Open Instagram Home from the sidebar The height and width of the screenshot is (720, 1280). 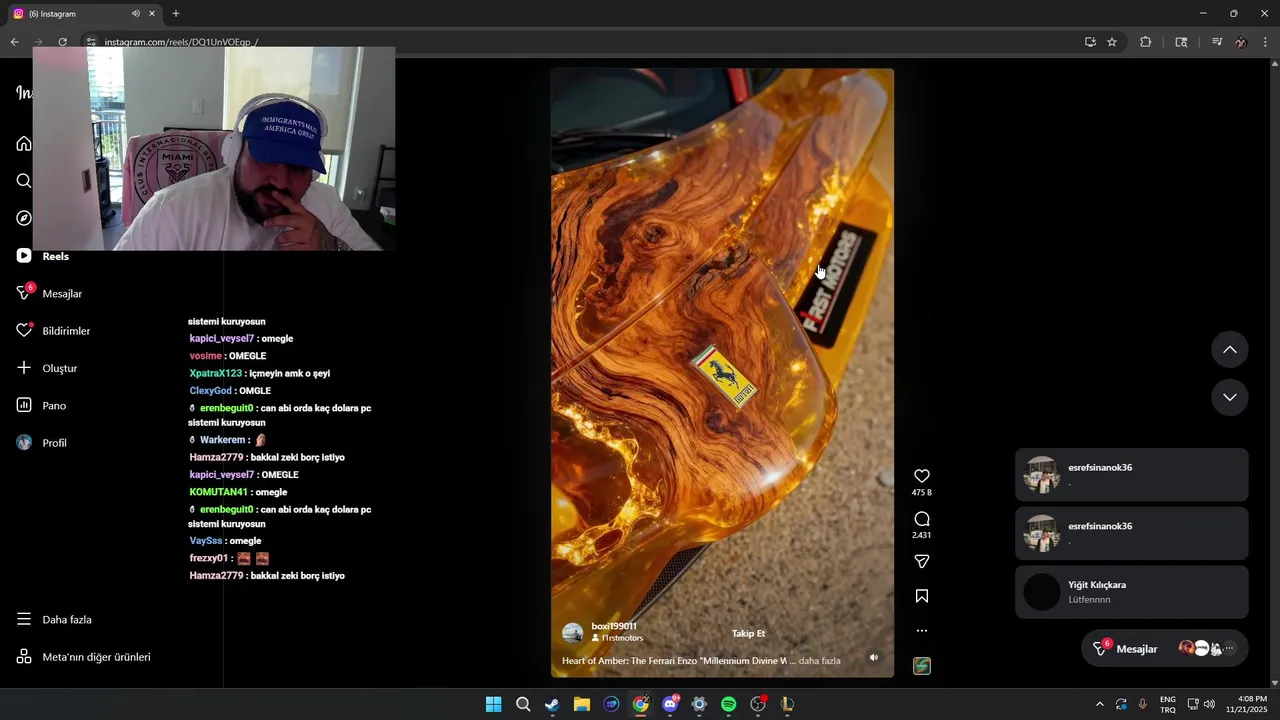24,144
